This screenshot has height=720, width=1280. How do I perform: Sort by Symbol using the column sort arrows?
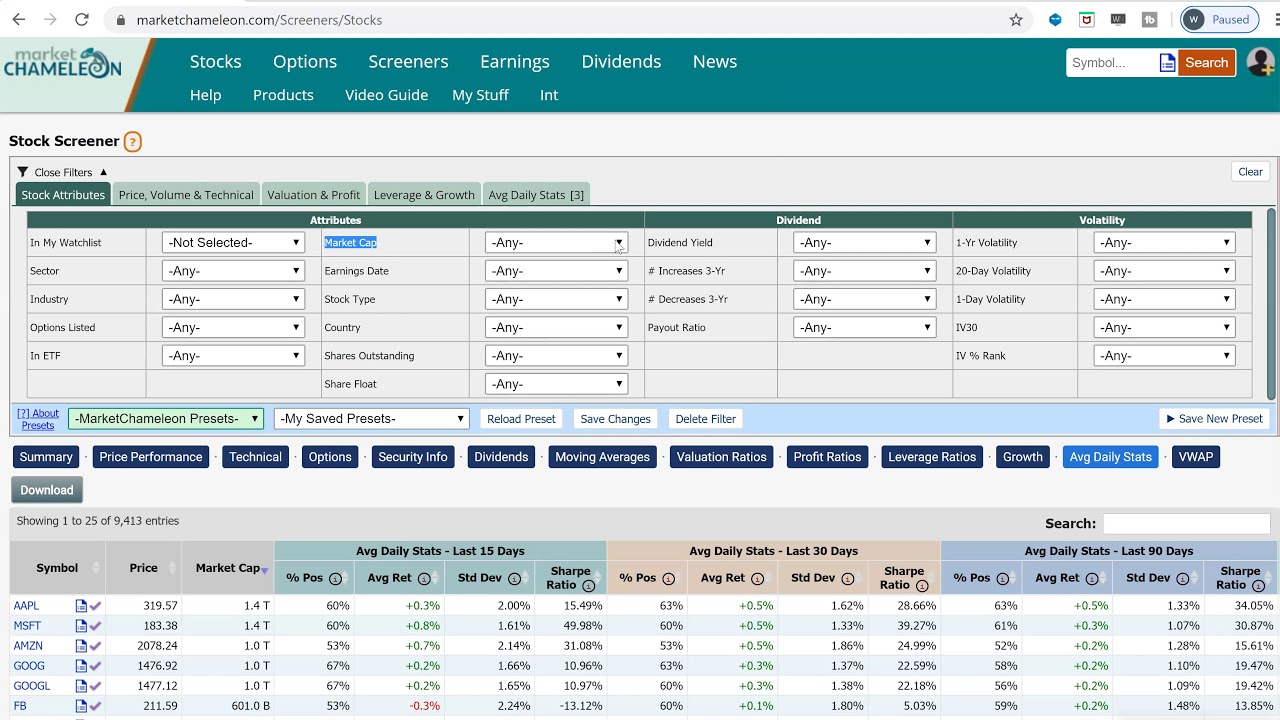coord(96,568)
